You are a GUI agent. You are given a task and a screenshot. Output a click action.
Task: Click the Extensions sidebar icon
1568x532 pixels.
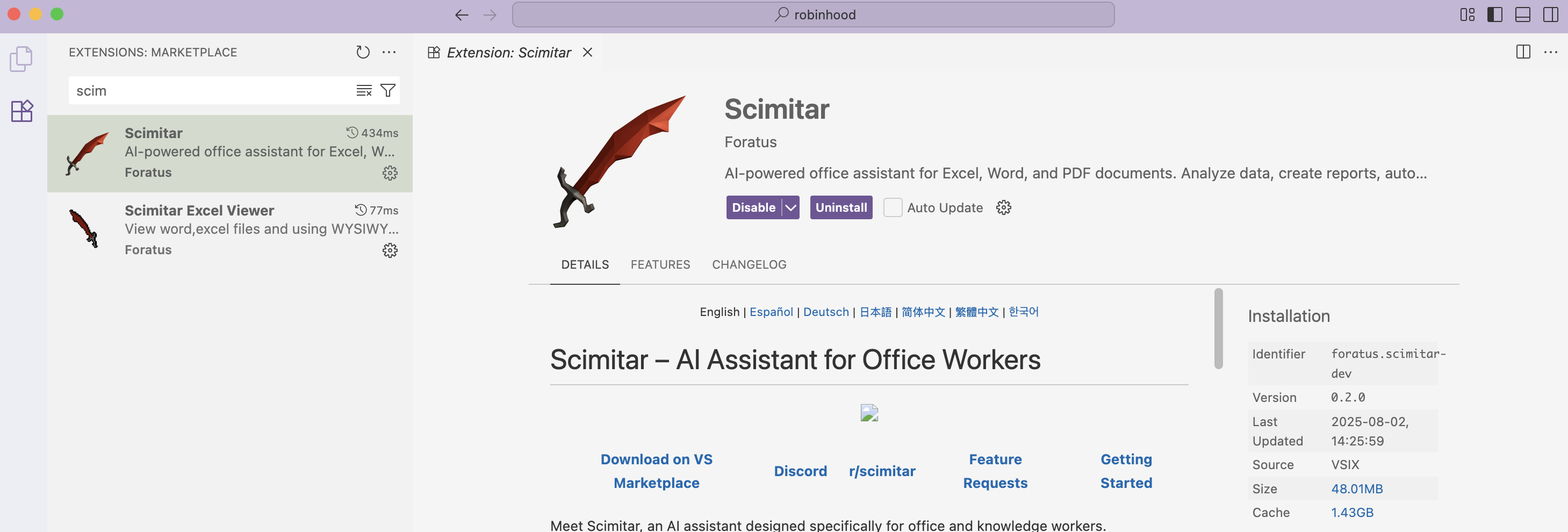22,111
